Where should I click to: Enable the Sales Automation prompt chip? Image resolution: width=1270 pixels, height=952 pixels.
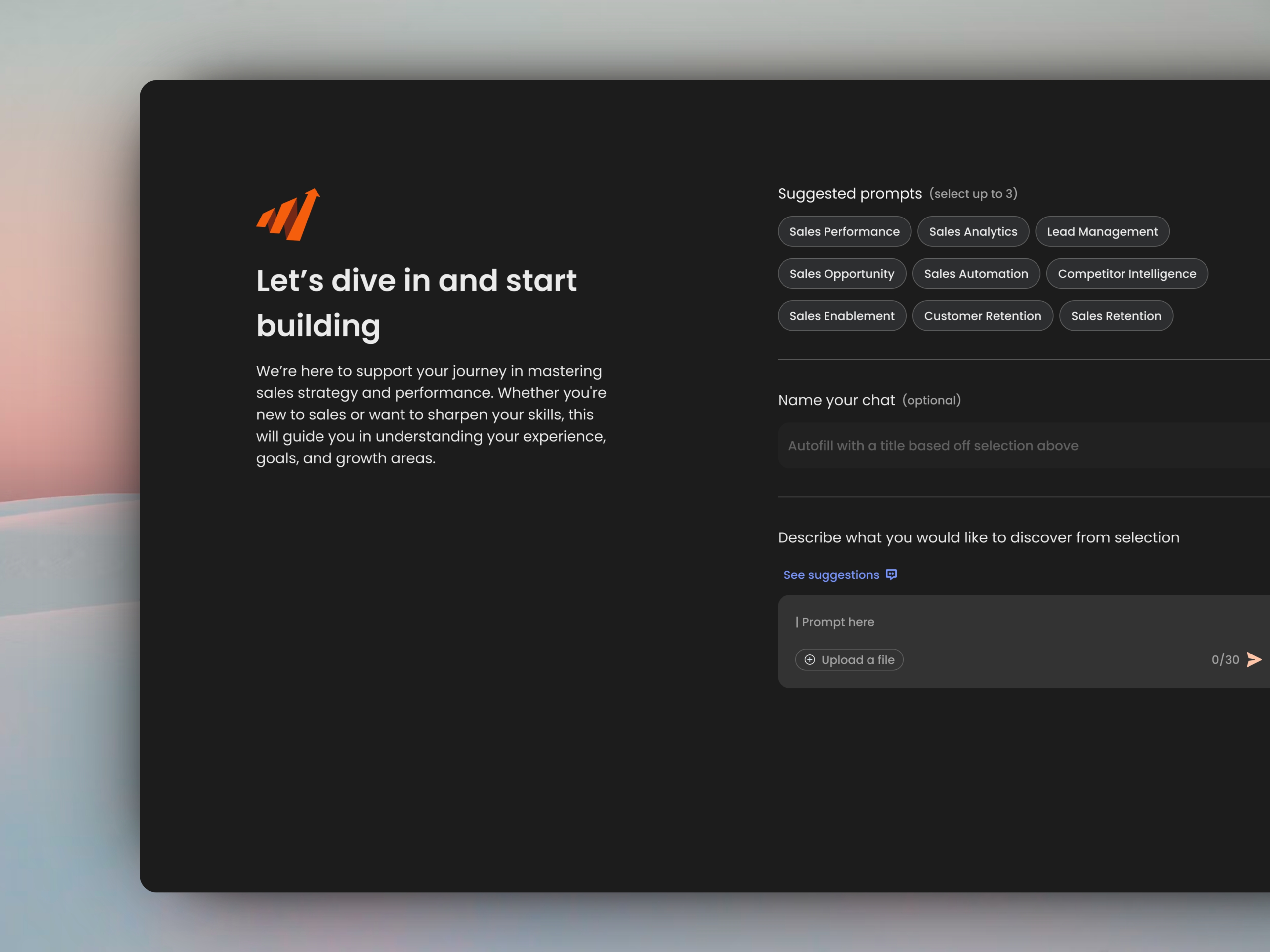tap(975, 274)
